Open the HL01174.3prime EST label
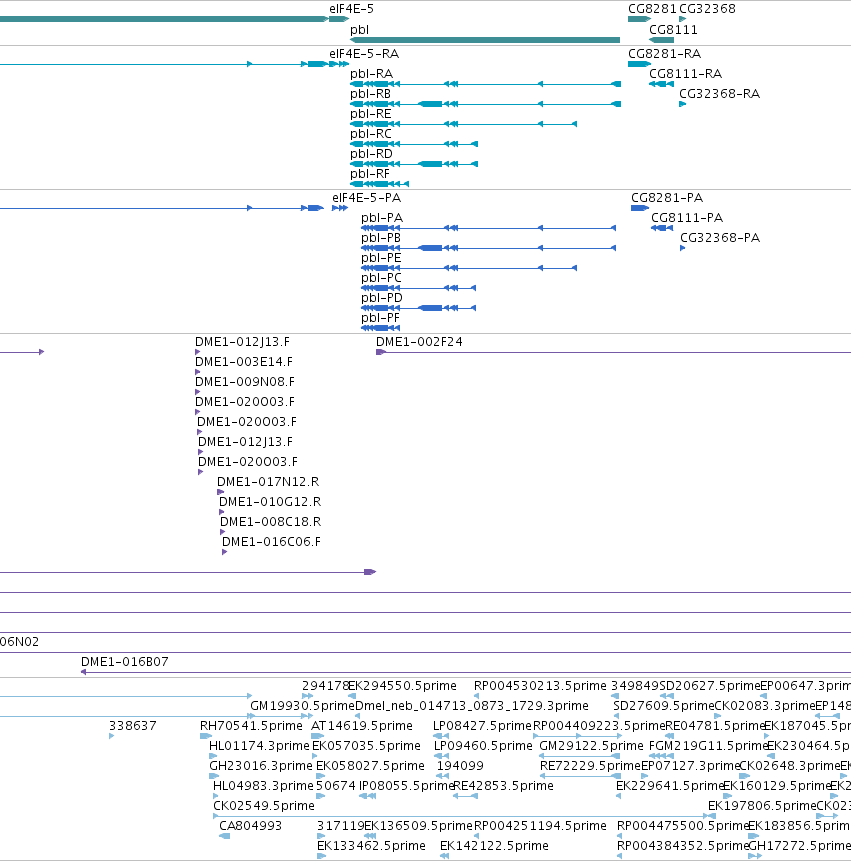The width and height of the screenshot is (851, 861). click(259, 746)
